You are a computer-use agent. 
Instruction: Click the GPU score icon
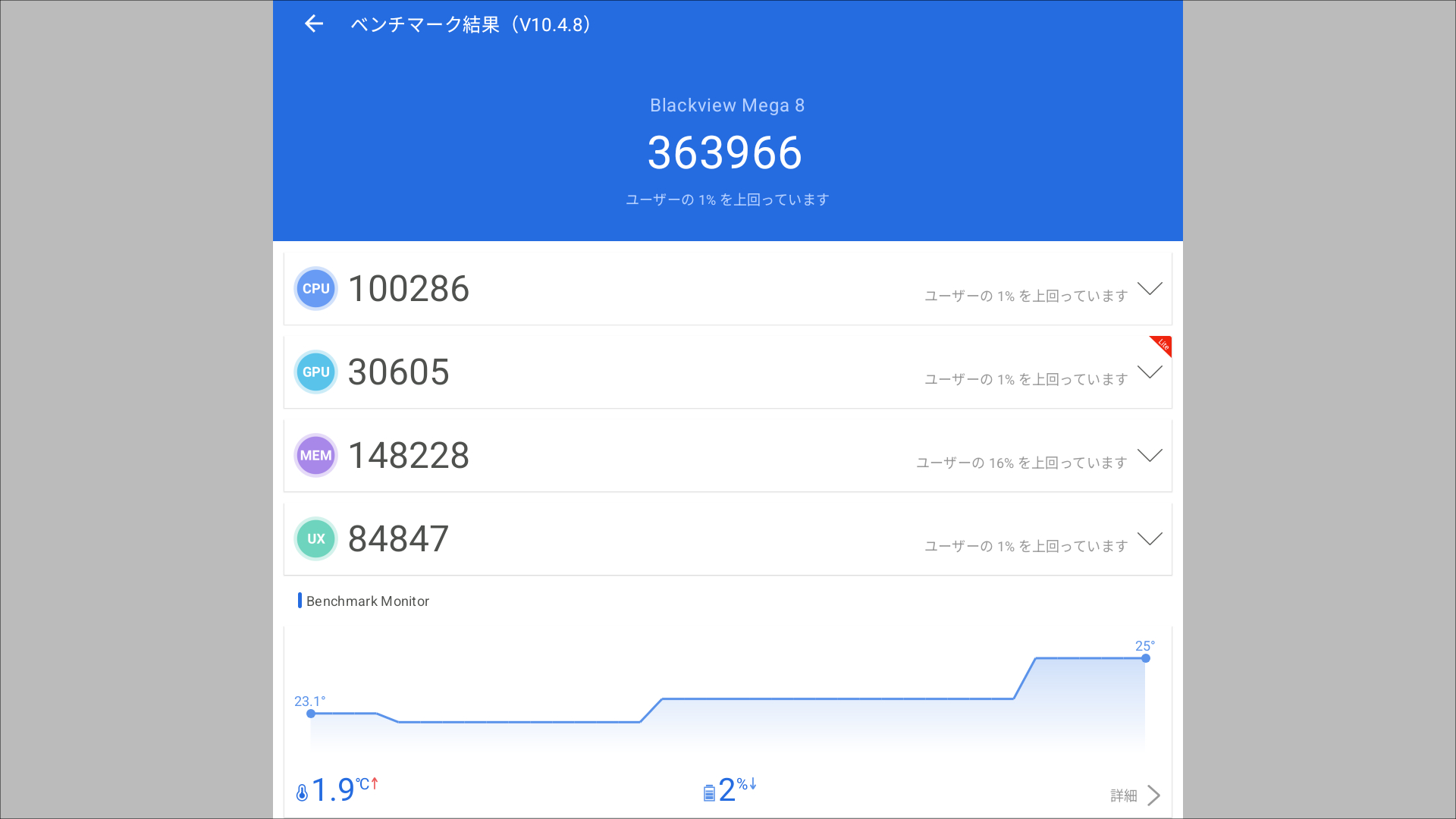point(315,372)
